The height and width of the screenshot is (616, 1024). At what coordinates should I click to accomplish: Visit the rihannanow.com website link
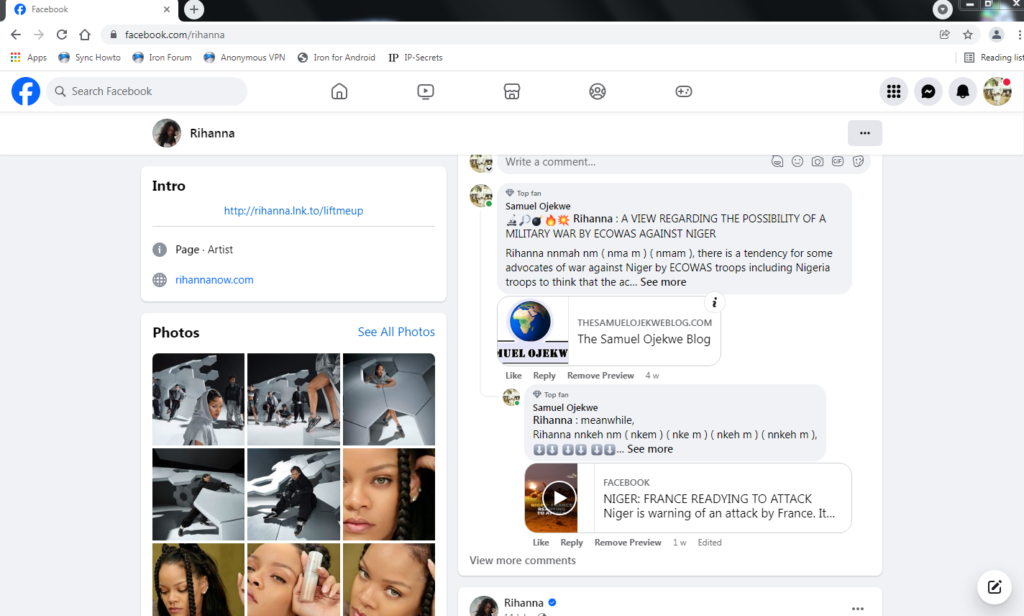coord(214,280)
